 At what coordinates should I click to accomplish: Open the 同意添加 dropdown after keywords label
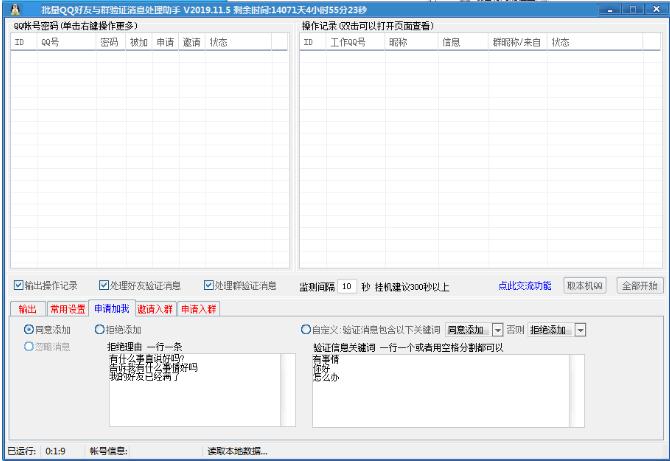(x=474, y=330)
